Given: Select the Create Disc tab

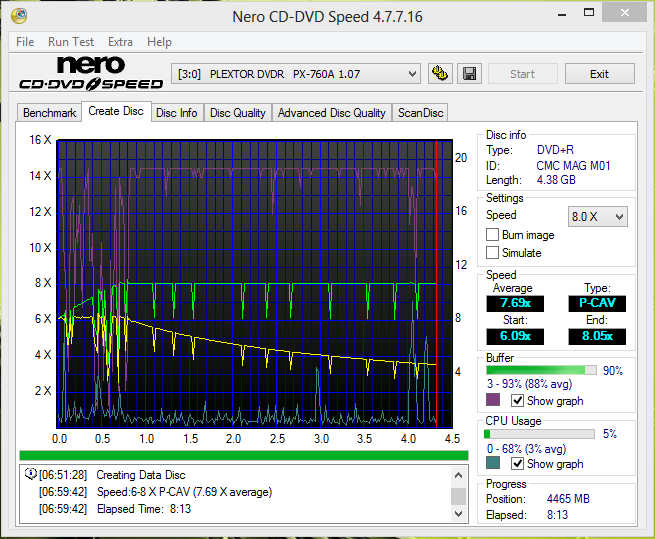Looking at the screenshot, I should (116, 111).
